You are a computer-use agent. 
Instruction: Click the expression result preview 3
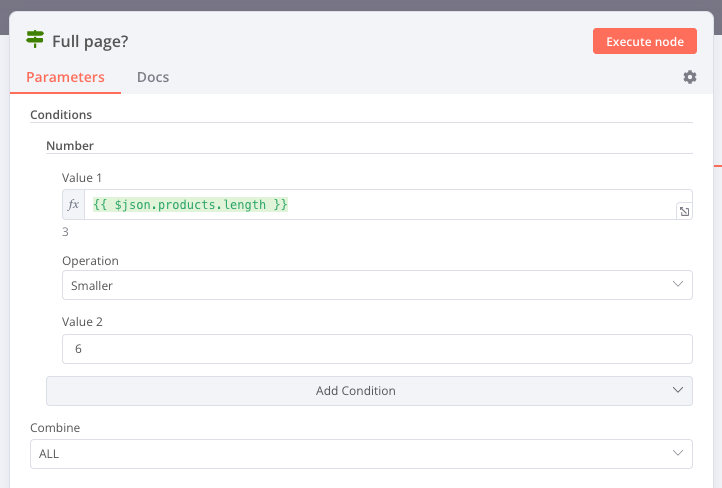click(65, 232)
